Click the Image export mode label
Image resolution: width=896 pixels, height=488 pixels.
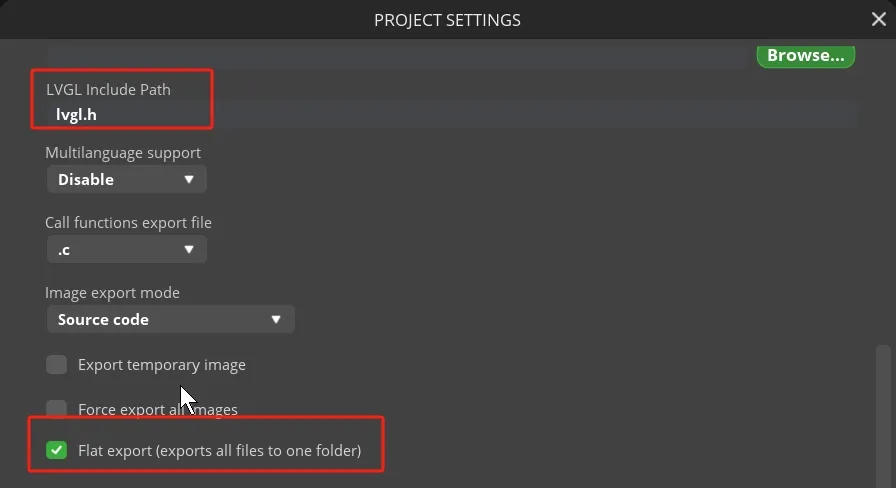point(112,293)
